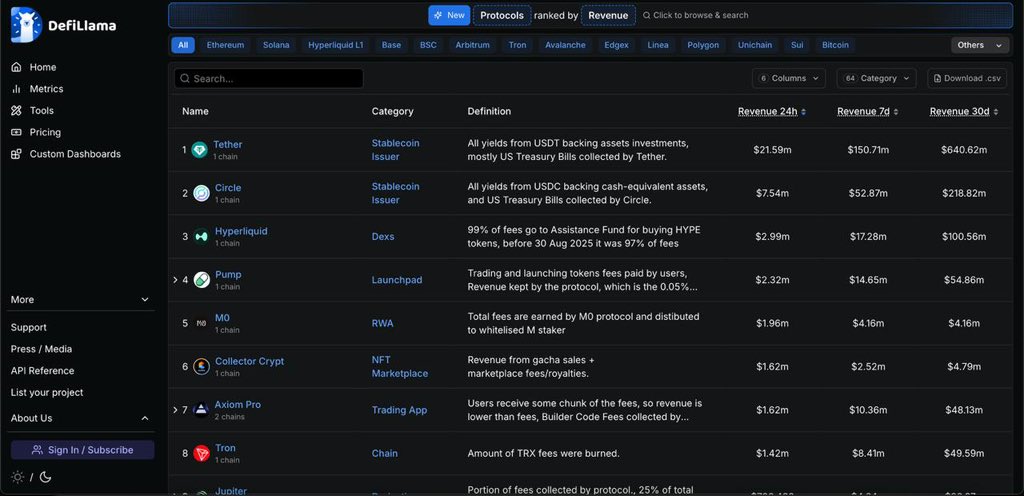Click the search icon beside 'Click to browse'

point(647,15)
